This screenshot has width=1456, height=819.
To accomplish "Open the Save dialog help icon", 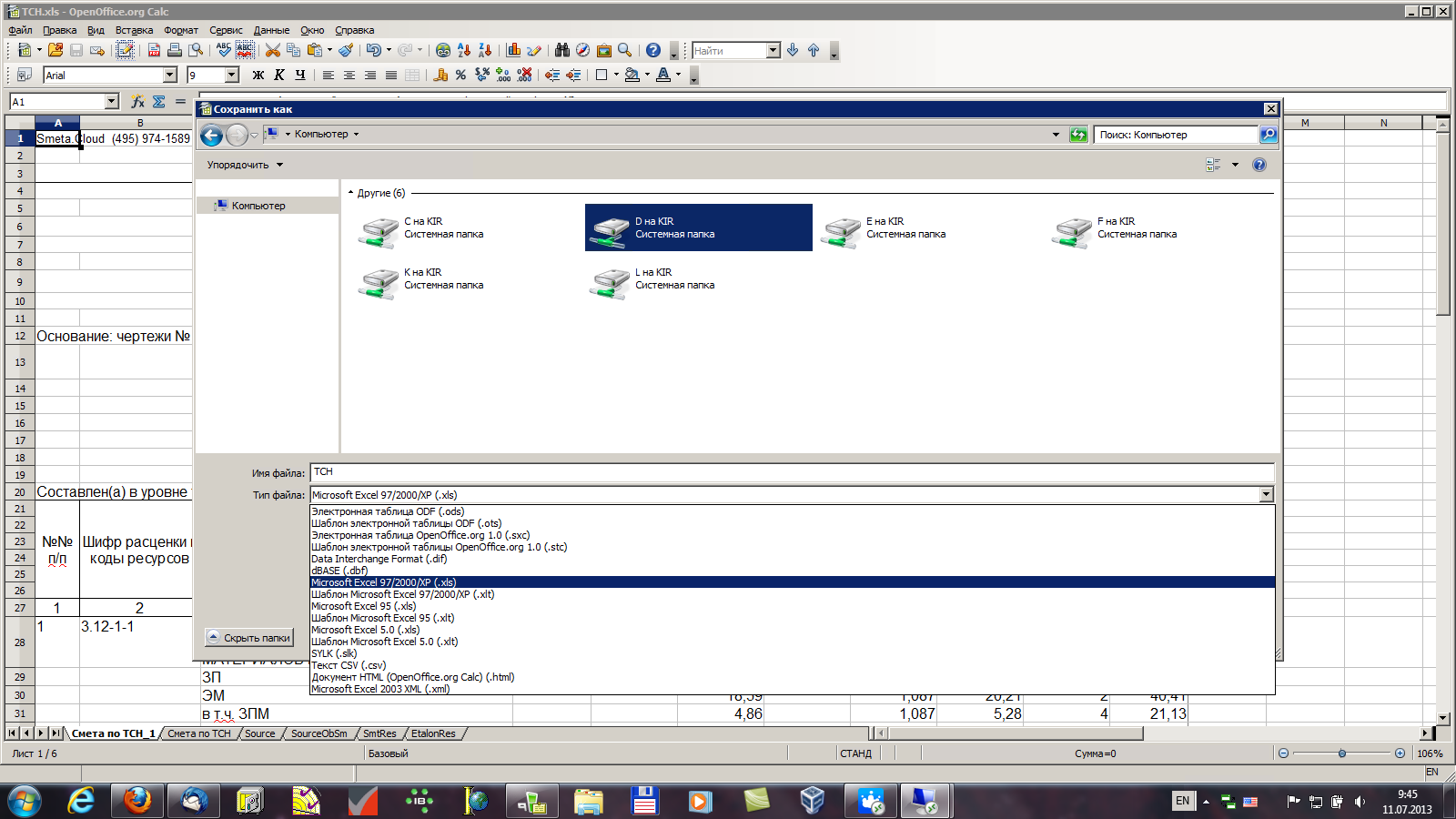I will [x=1259, y=165].
